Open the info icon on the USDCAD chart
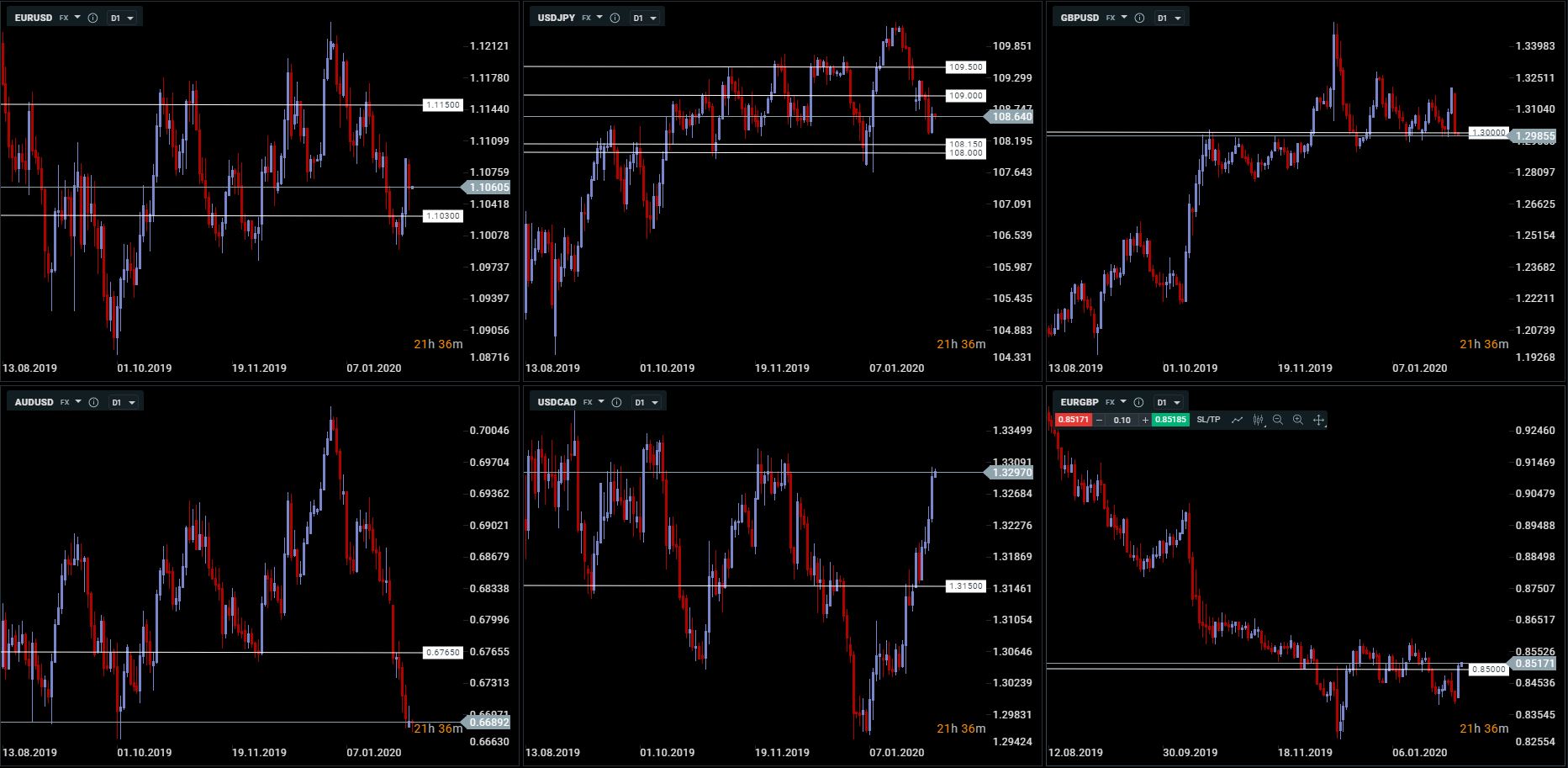This screenshot has height=768, width=1568. (x=616, y=402)
